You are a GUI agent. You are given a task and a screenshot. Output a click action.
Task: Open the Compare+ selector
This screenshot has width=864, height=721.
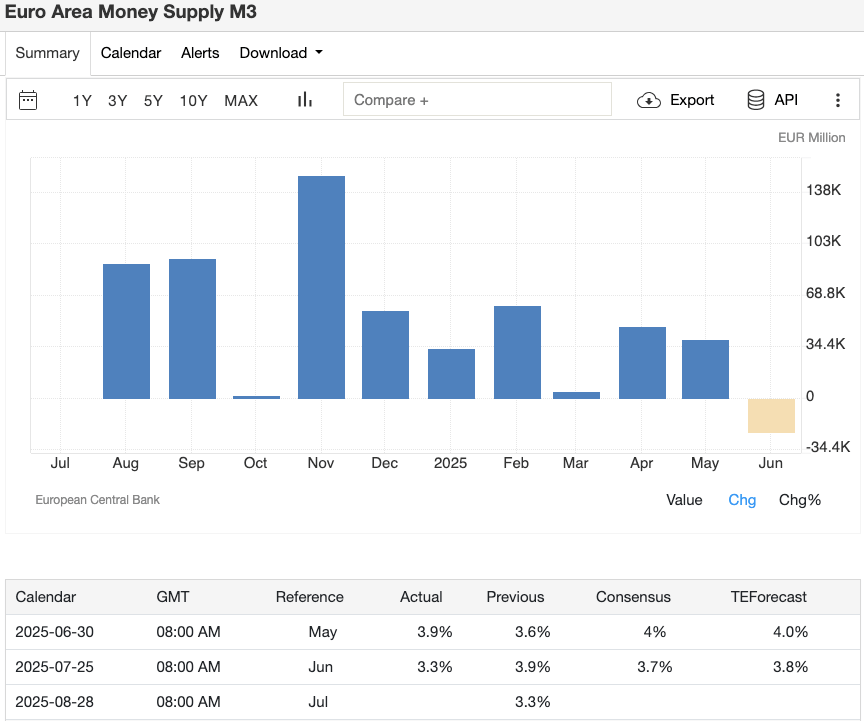tap(477, 99)
